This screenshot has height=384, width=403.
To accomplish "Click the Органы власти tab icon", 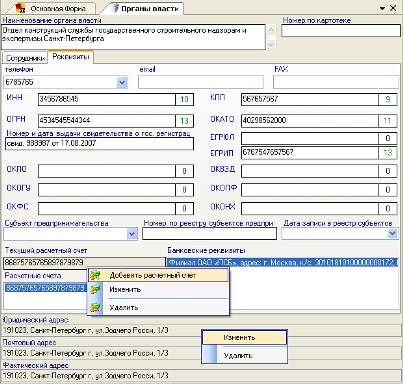I will tap(115, 8).
